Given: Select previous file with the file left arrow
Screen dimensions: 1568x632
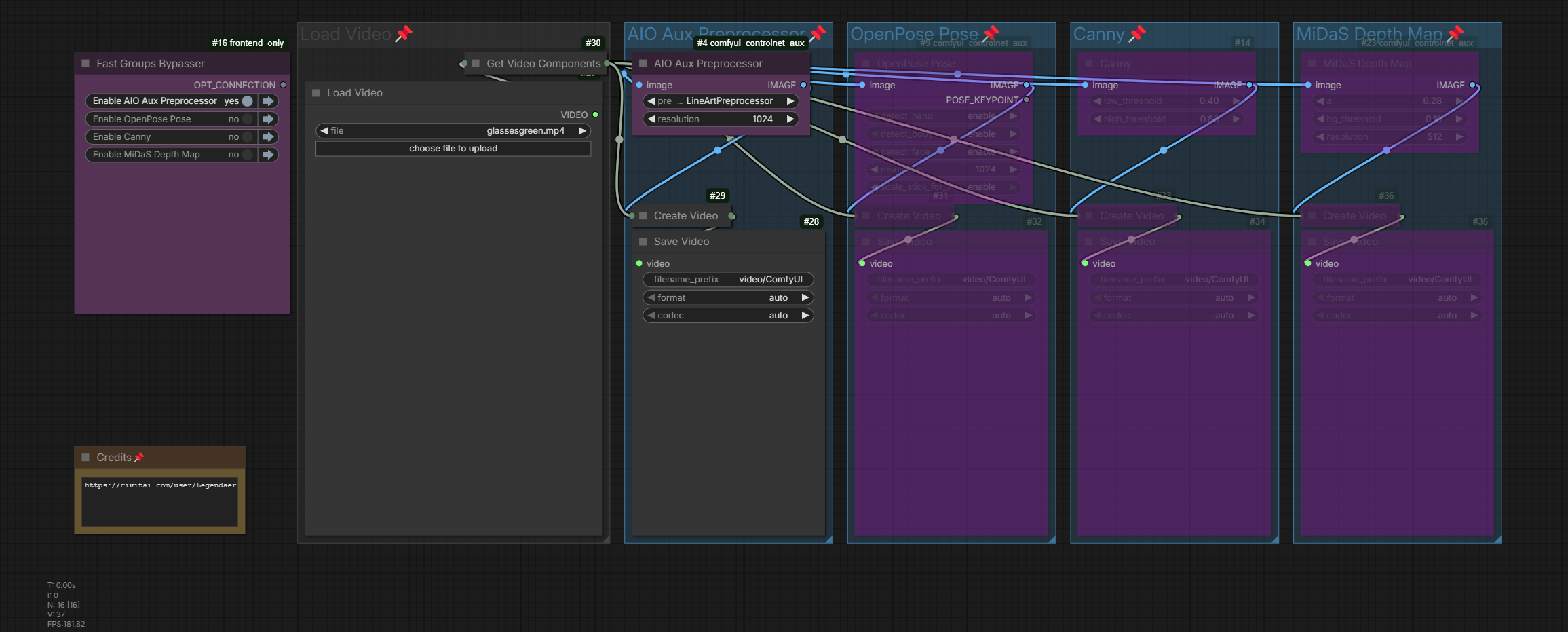Looking at the screenshot, I should (x=324, y=131).
